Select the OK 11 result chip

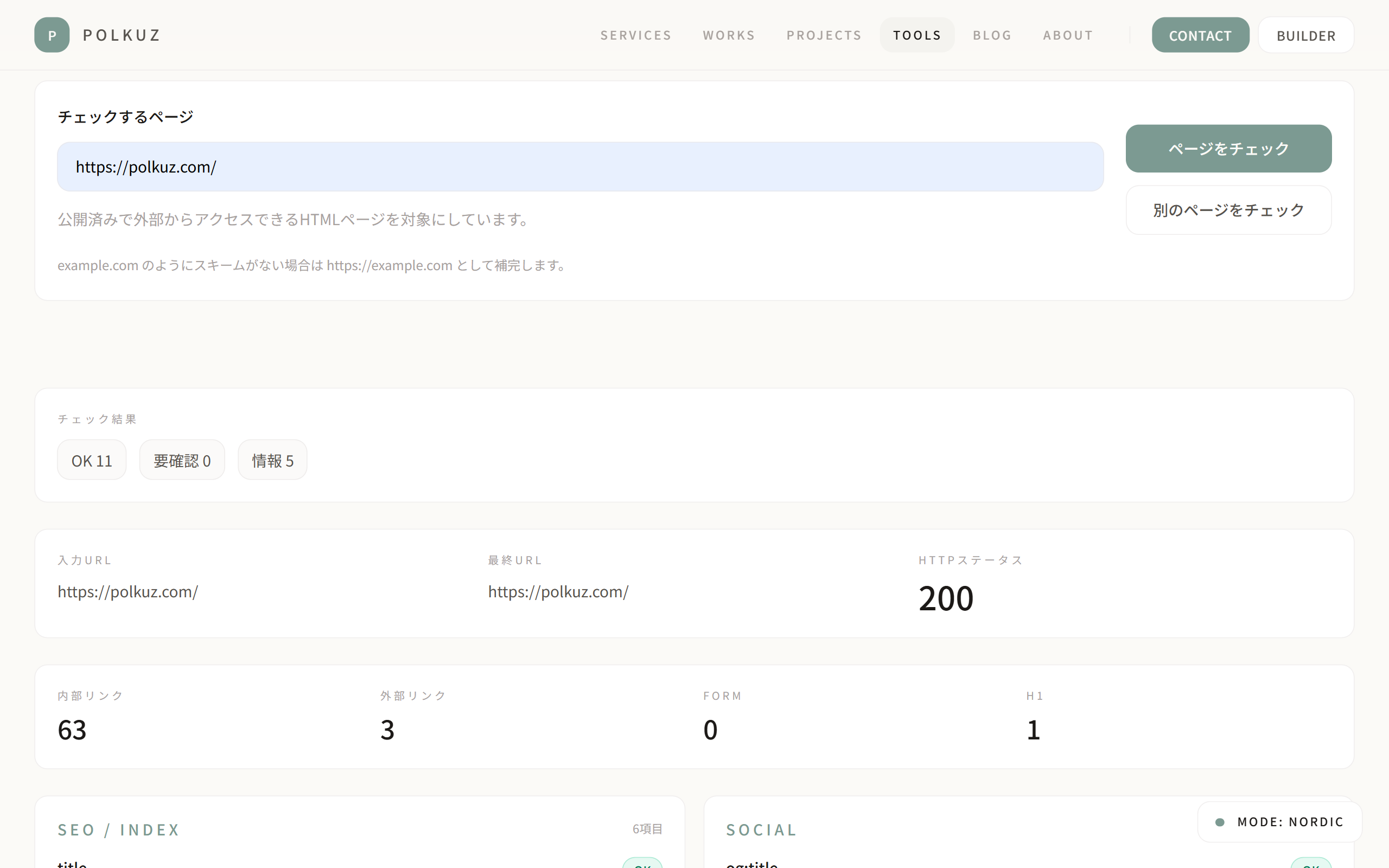click(x=92, y=461)
